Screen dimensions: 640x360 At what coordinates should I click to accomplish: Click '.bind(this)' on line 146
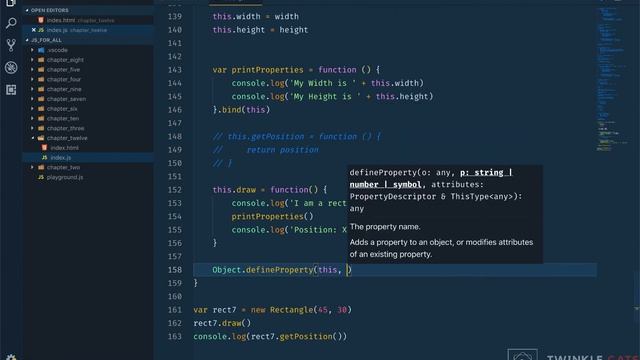click(x=244, y=110)
